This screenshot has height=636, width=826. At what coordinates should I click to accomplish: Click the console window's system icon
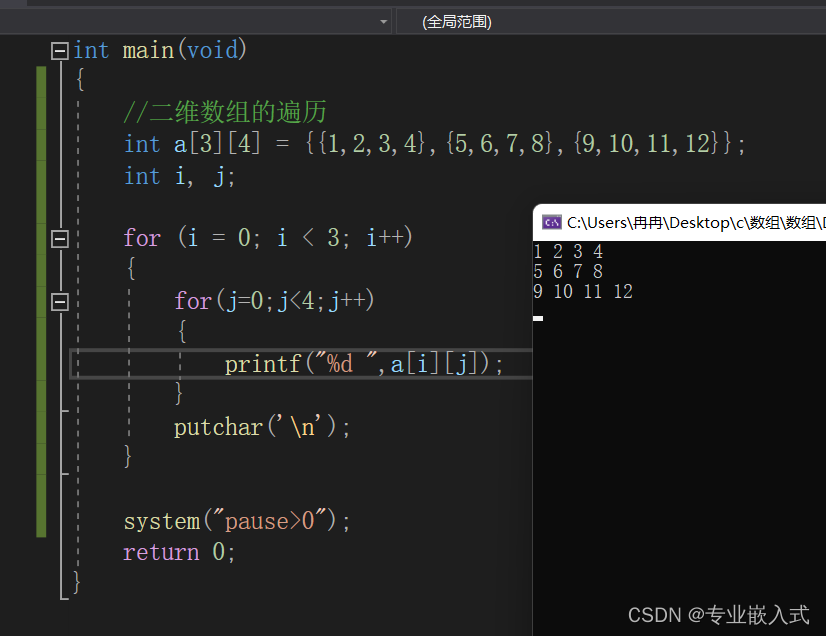tap(551, 222)
